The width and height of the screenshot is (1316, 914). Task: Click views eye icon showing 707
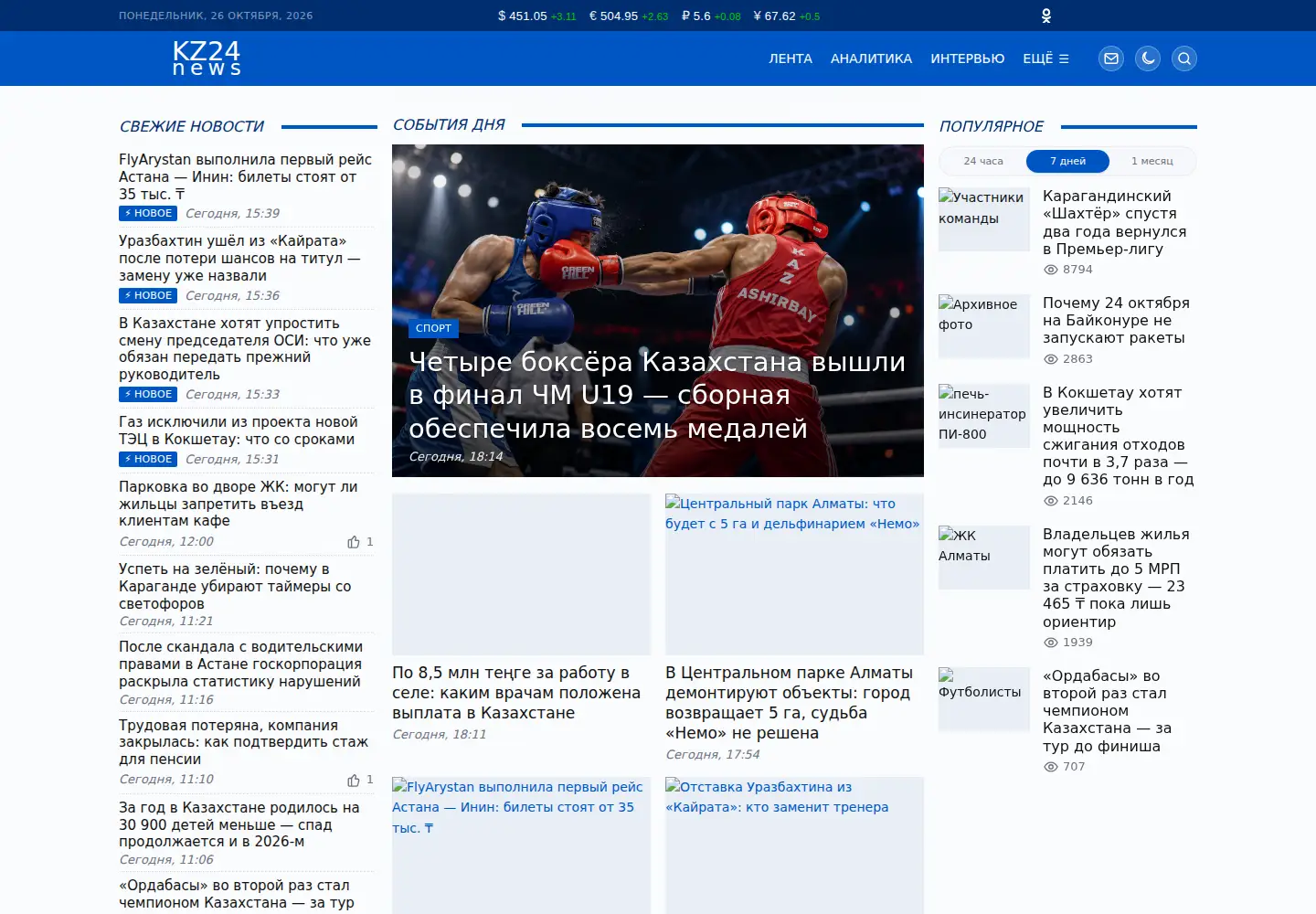(1051, 767)
